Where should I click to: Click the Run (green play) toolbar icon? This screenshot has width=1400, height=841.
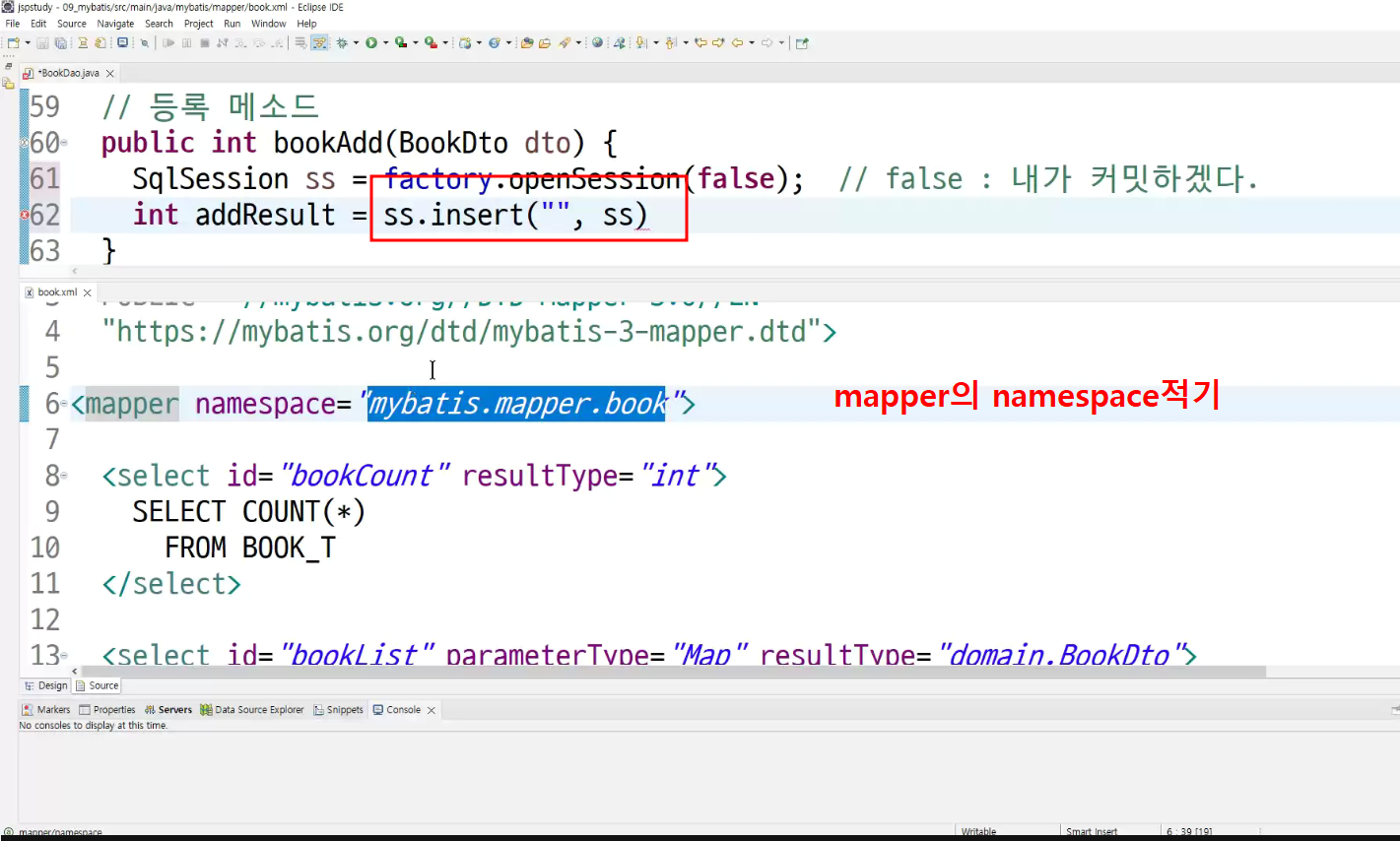pos(371,42)
